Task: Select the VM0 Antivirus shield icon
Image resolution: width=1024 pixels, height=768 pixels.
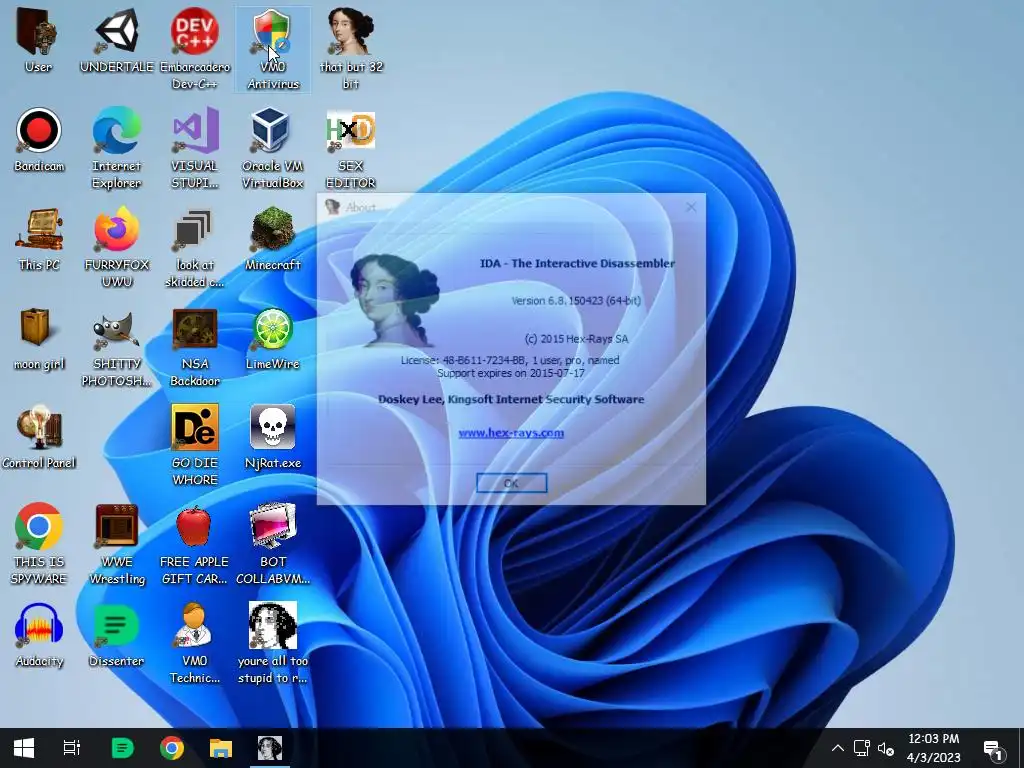Action: (273, 49)
